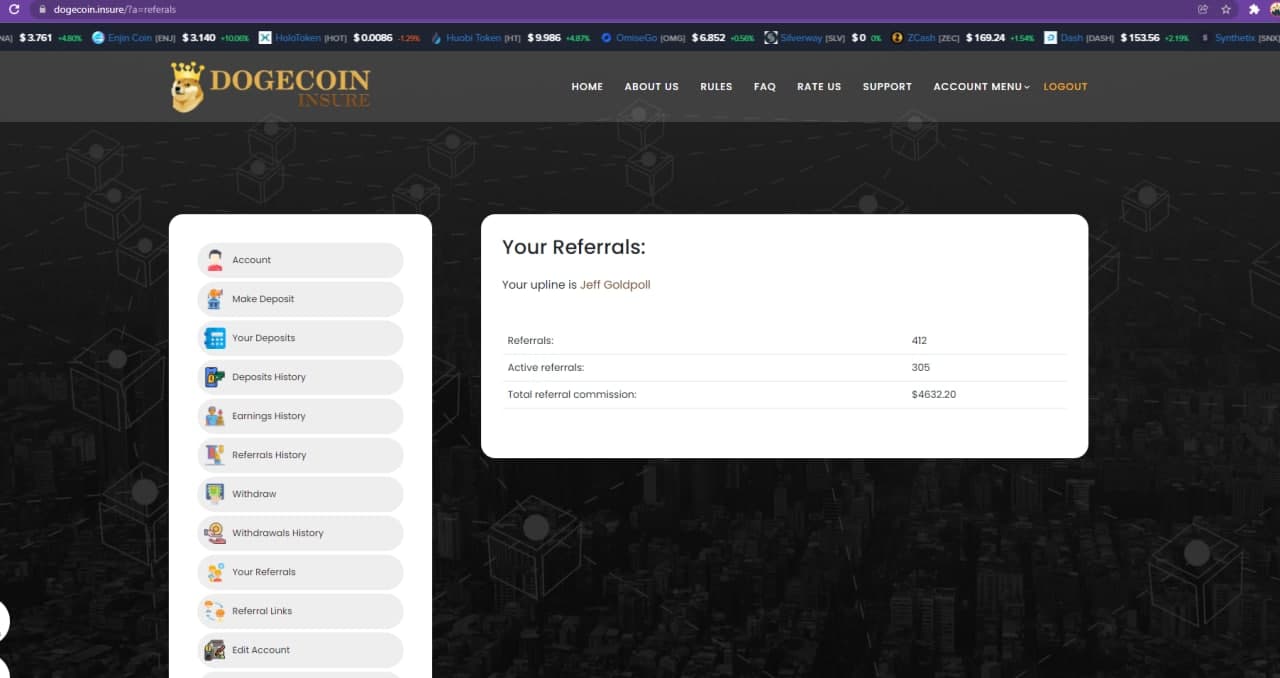The width and height of the screenshot is (1280, 678).
Task: Click the browser address bar URL
Action: pos(115,9)
